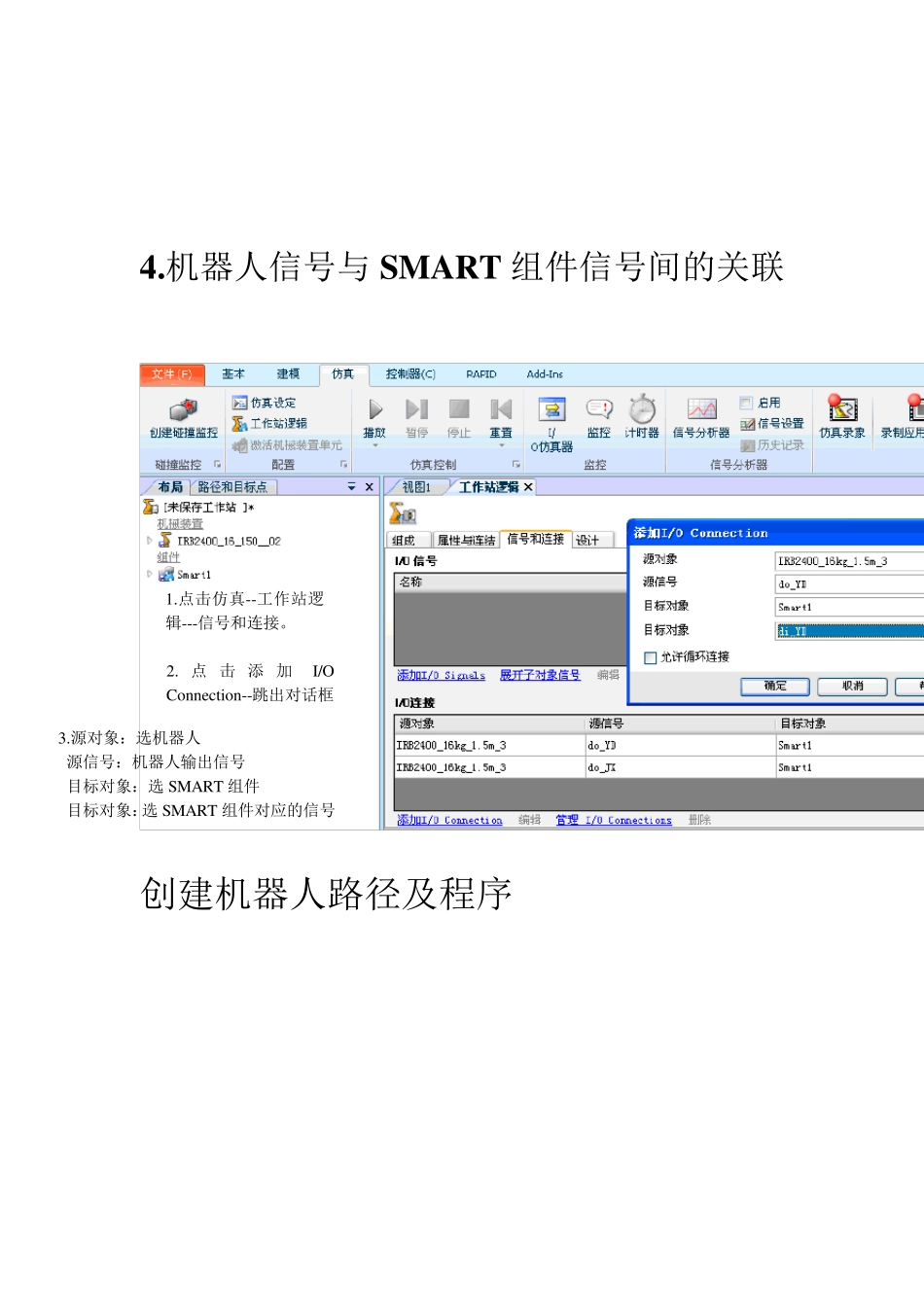The width and height of the screenshot is (924, 1307).
Task: Close the Station Logic (工作站逻辑) tab
Action: (528, 487)
